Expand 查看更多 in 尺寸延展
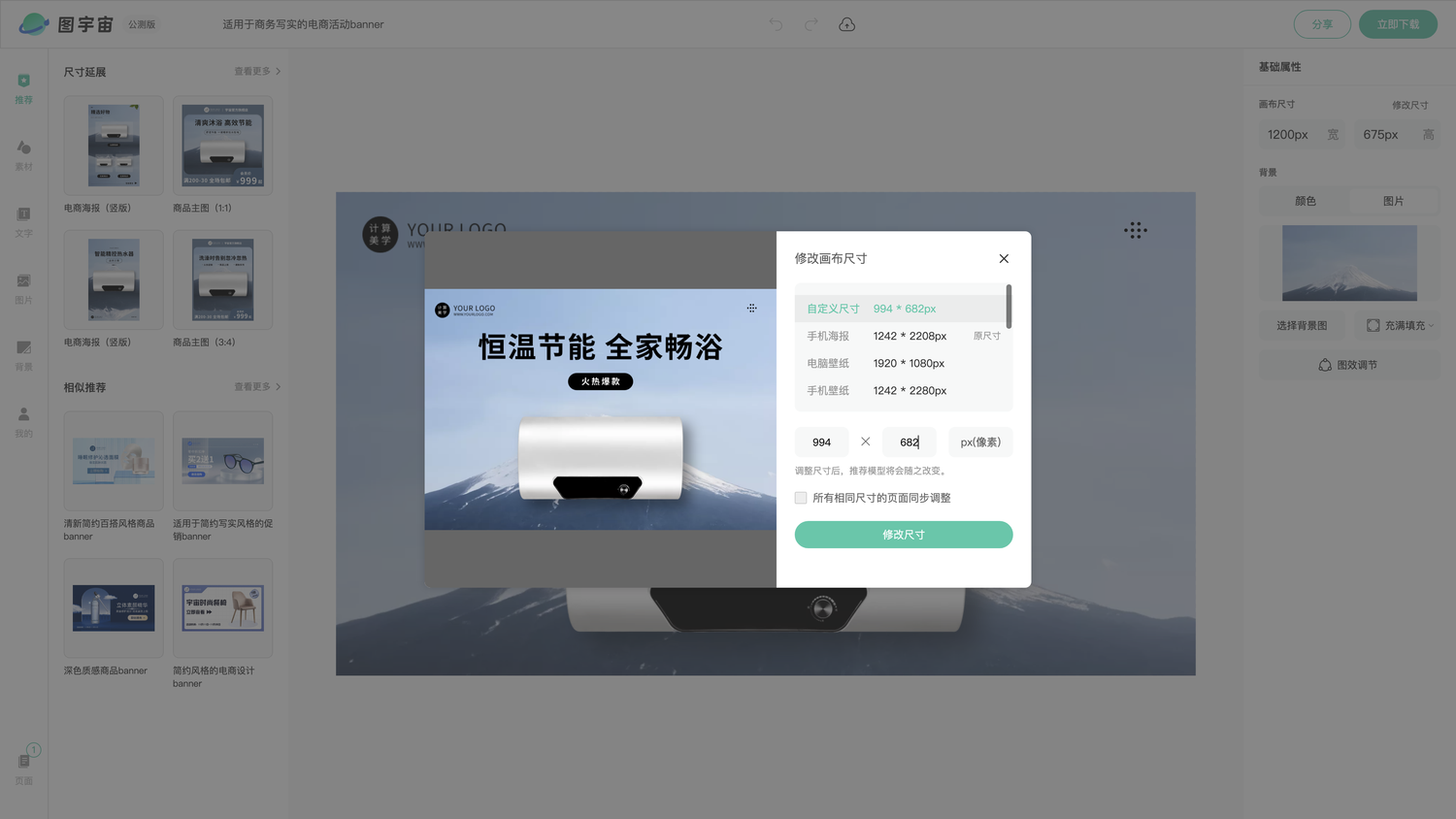The height and width of the screenshot is (819, 1456). coord(257,71)
